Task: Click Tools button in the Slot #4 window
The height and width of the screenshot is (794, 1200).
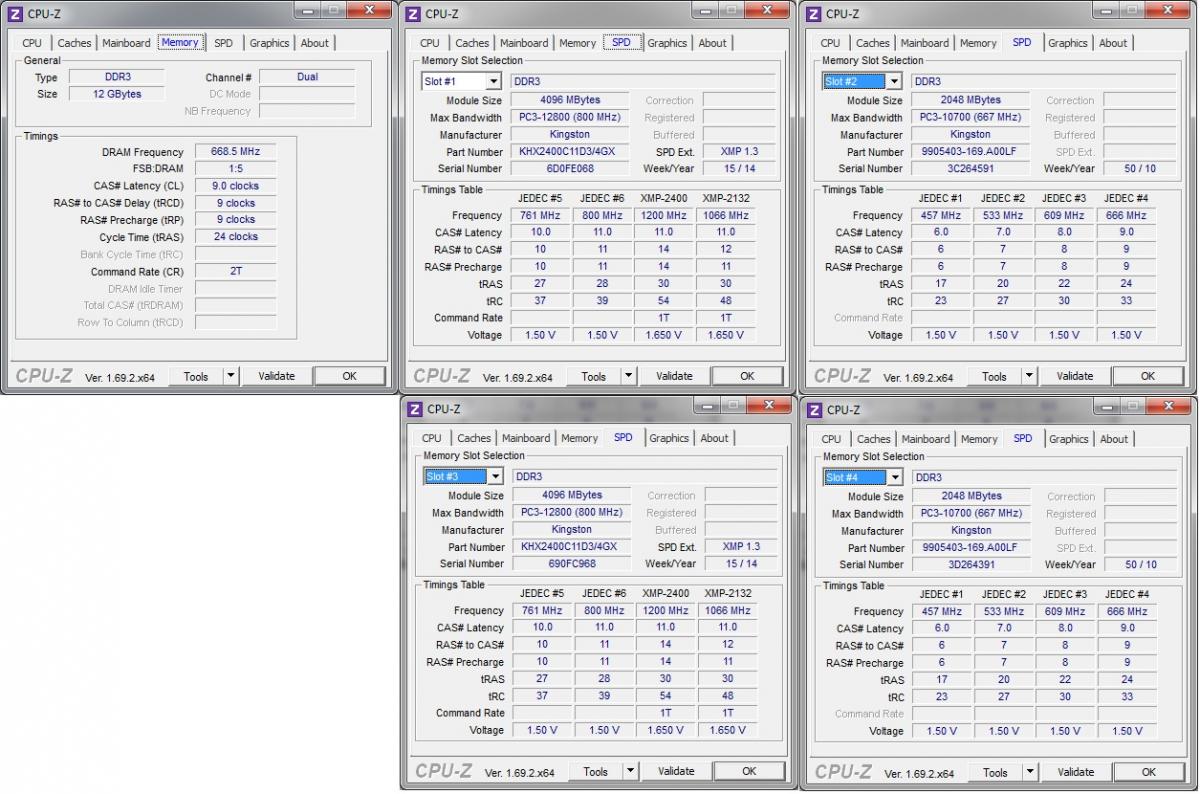Action: 995,772
